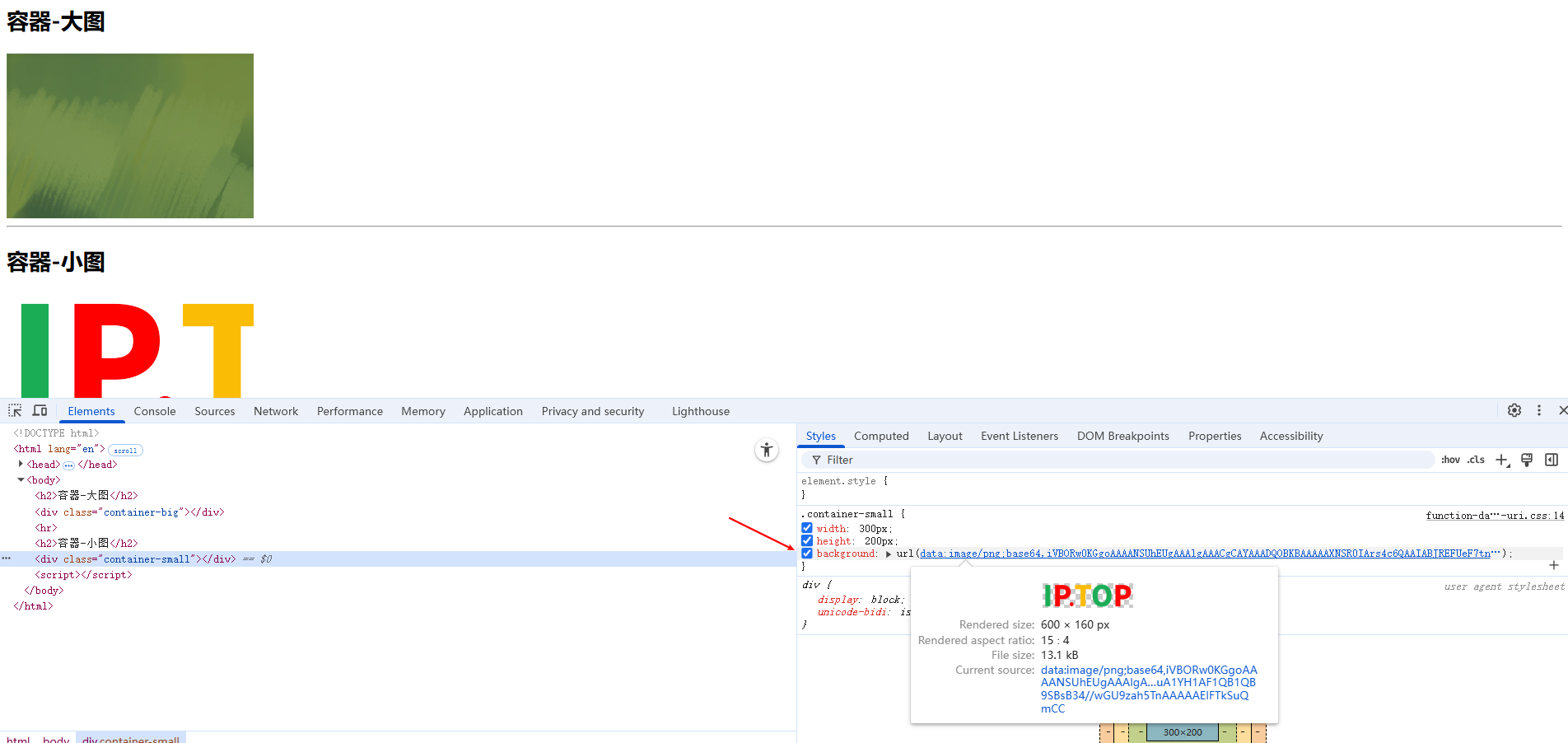Open the function-da…-uri.css:14 source link
The image size is (1568, 743).
click(x=1495, y=516)
